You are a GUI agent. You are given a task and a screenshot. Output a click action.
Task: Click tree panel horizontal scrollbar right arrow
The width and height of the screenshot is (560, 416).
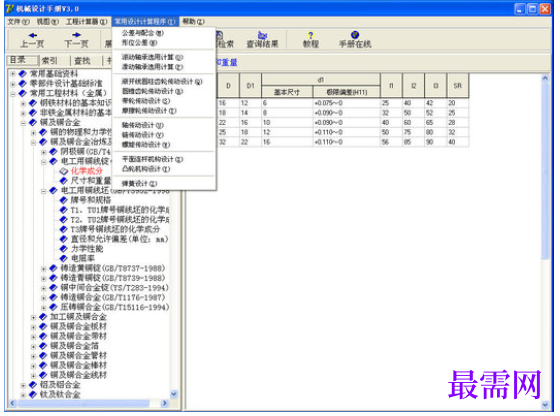164,403
